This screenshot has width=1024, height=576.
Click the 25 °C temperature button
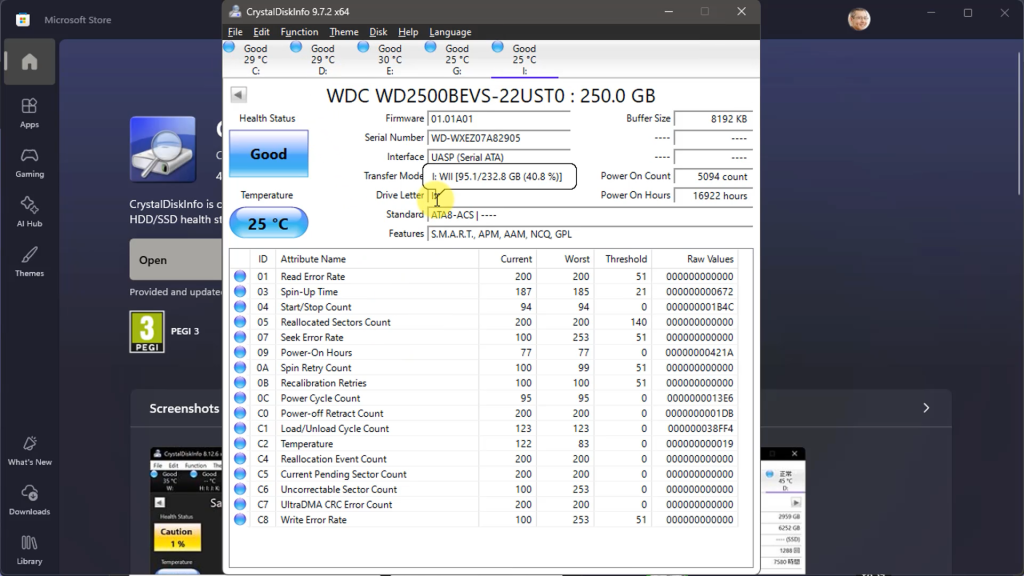coord(268,223)
